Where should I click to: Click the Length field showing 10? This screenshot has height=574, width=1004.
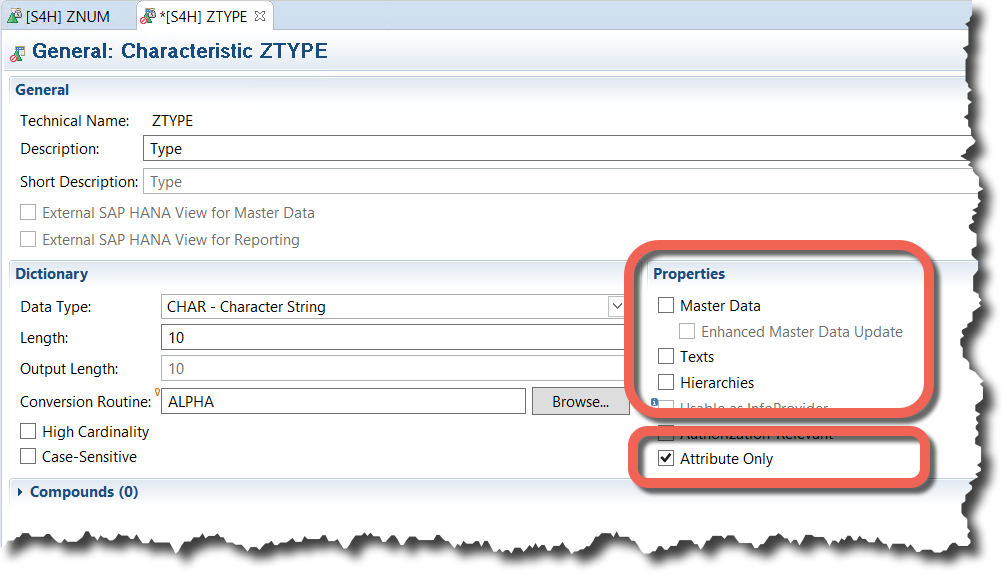[x=393, y=338]
